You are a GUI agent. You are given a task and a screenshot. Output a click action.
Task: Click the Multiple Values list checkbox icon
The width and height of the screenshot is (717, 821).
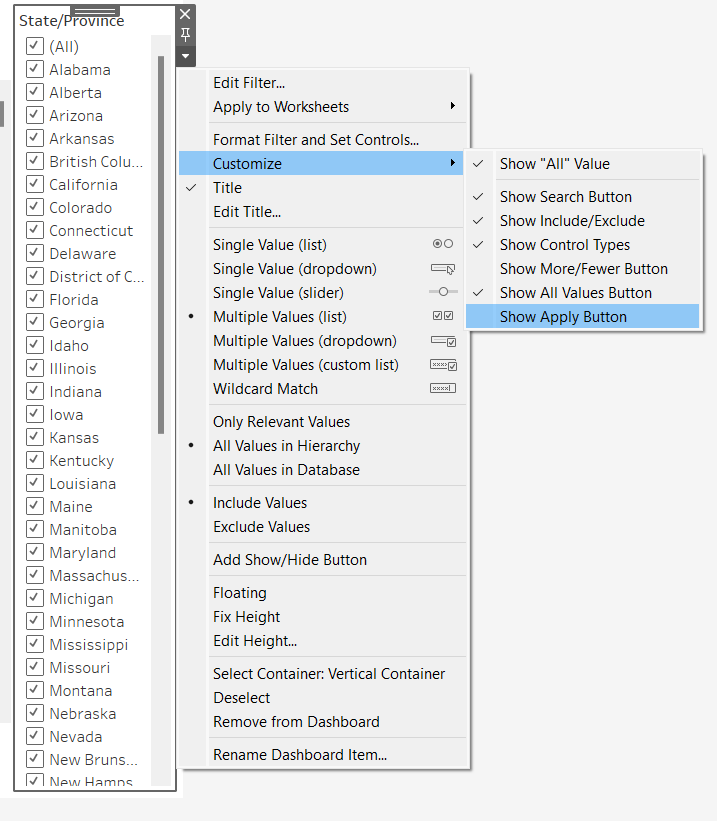point(442,317)
